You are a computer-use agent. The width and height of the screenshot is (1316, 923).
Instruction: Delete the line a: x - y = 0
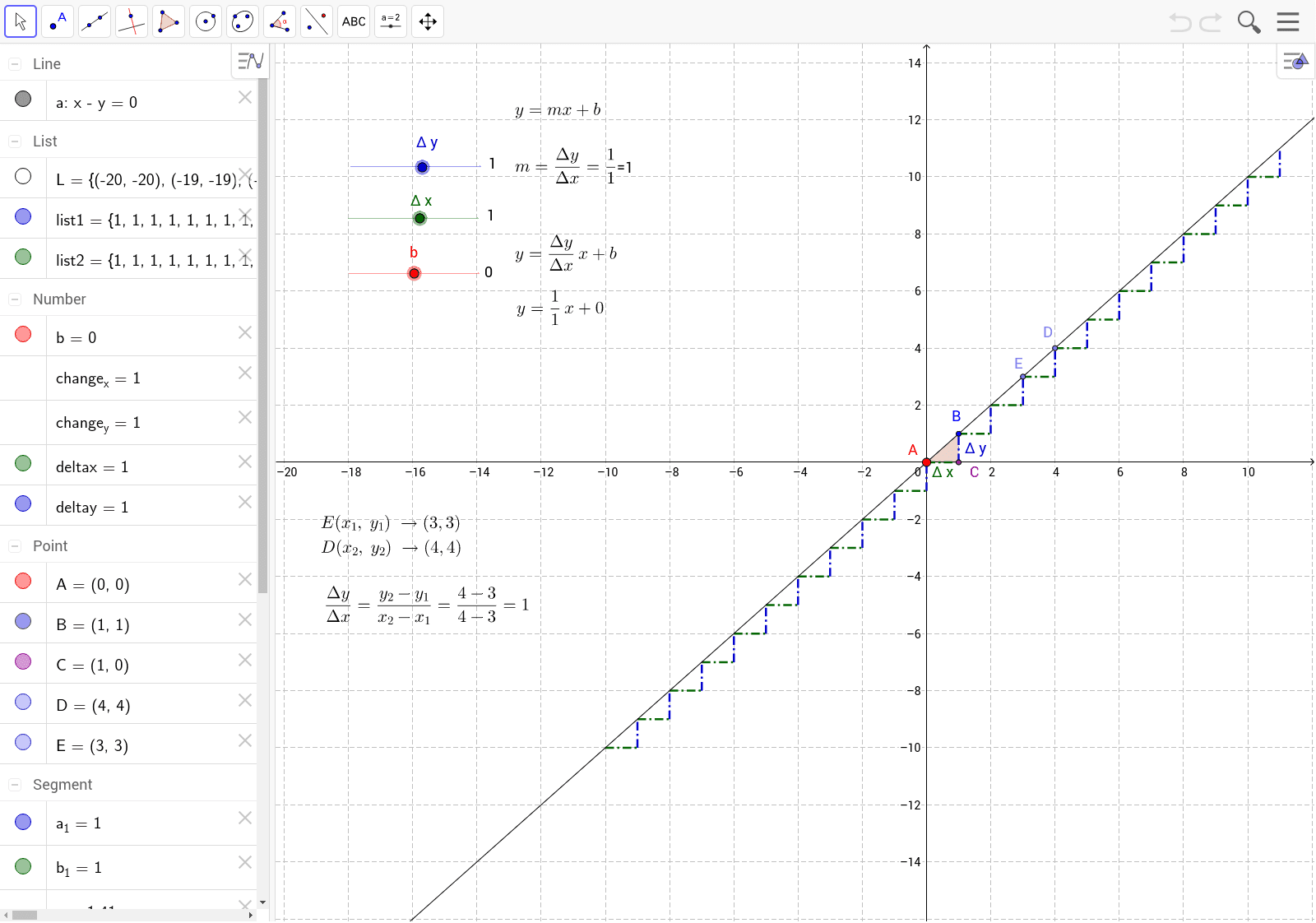pyautogui.click(x=245, y=97)
